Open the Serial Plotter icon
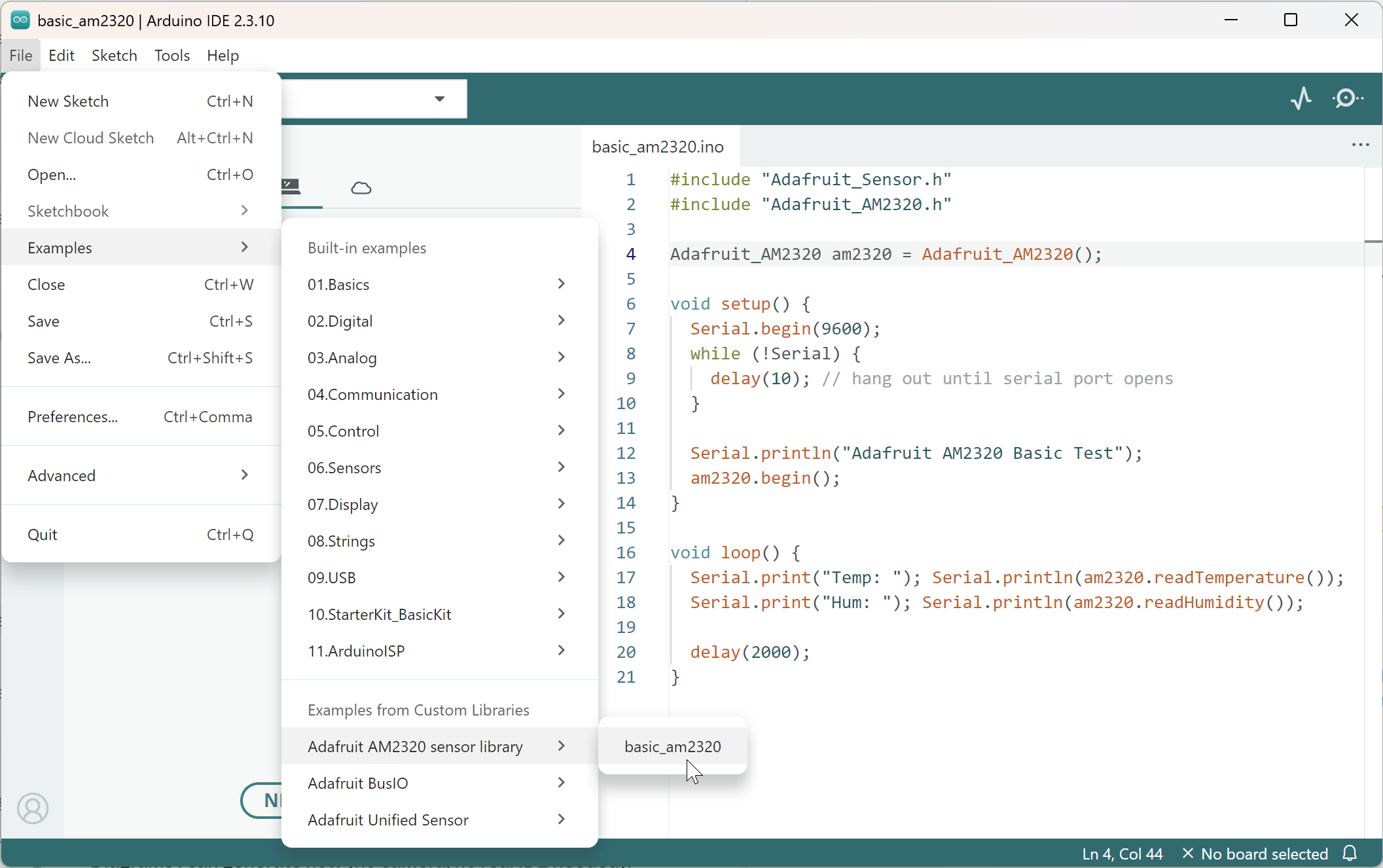Image resolution: width=1383 pixels, height=868 pixels. point(1301,98)
